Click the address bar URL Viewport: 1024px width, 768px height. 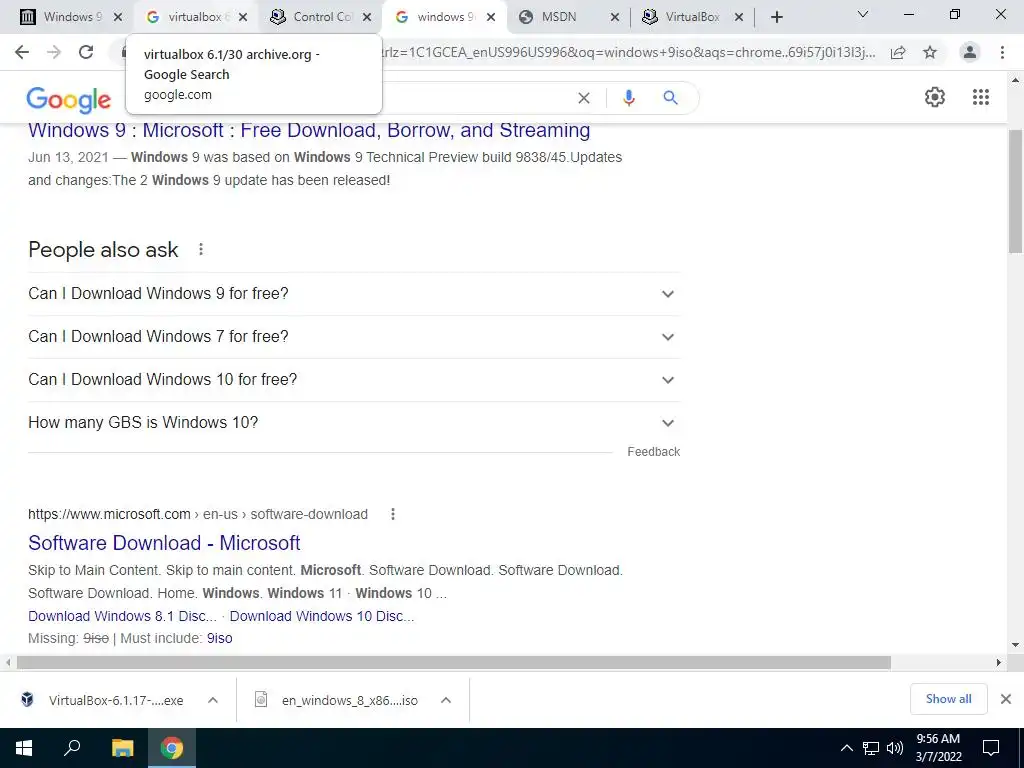628,52
